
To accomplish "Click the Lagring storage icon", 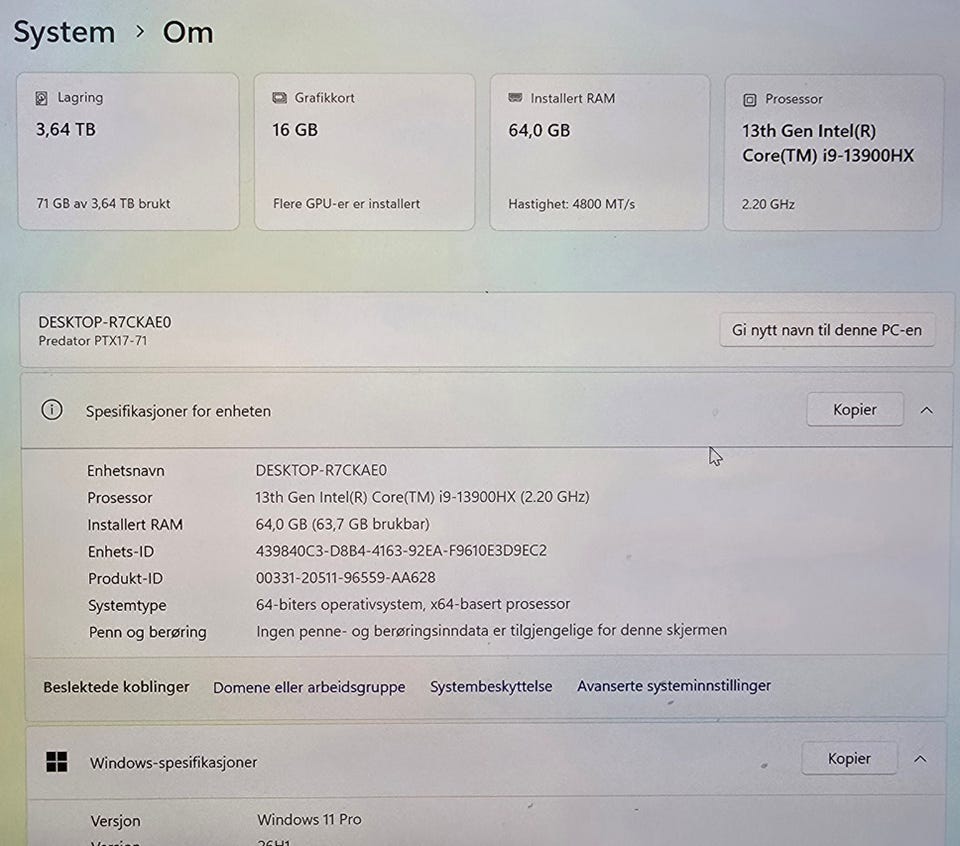I will pos(42,98).
